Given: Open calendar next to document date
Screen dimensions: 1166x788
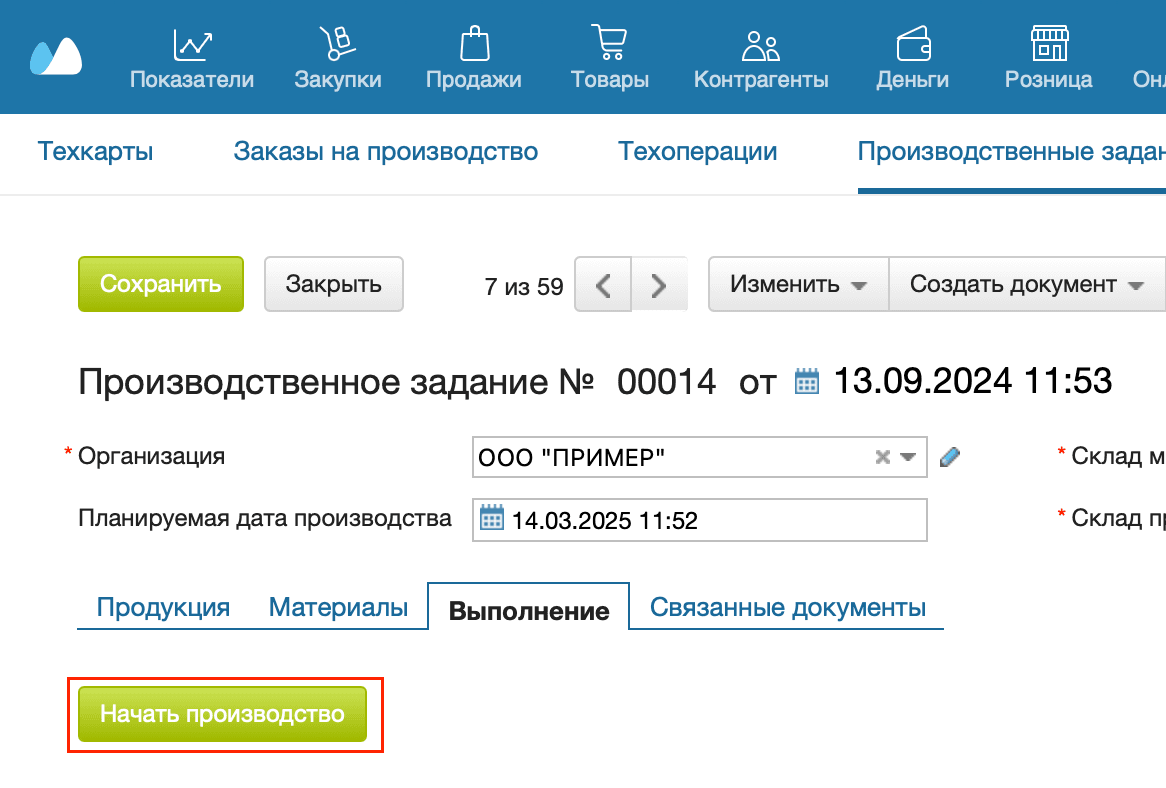Looking at the screenshot, I should (808, 380).
